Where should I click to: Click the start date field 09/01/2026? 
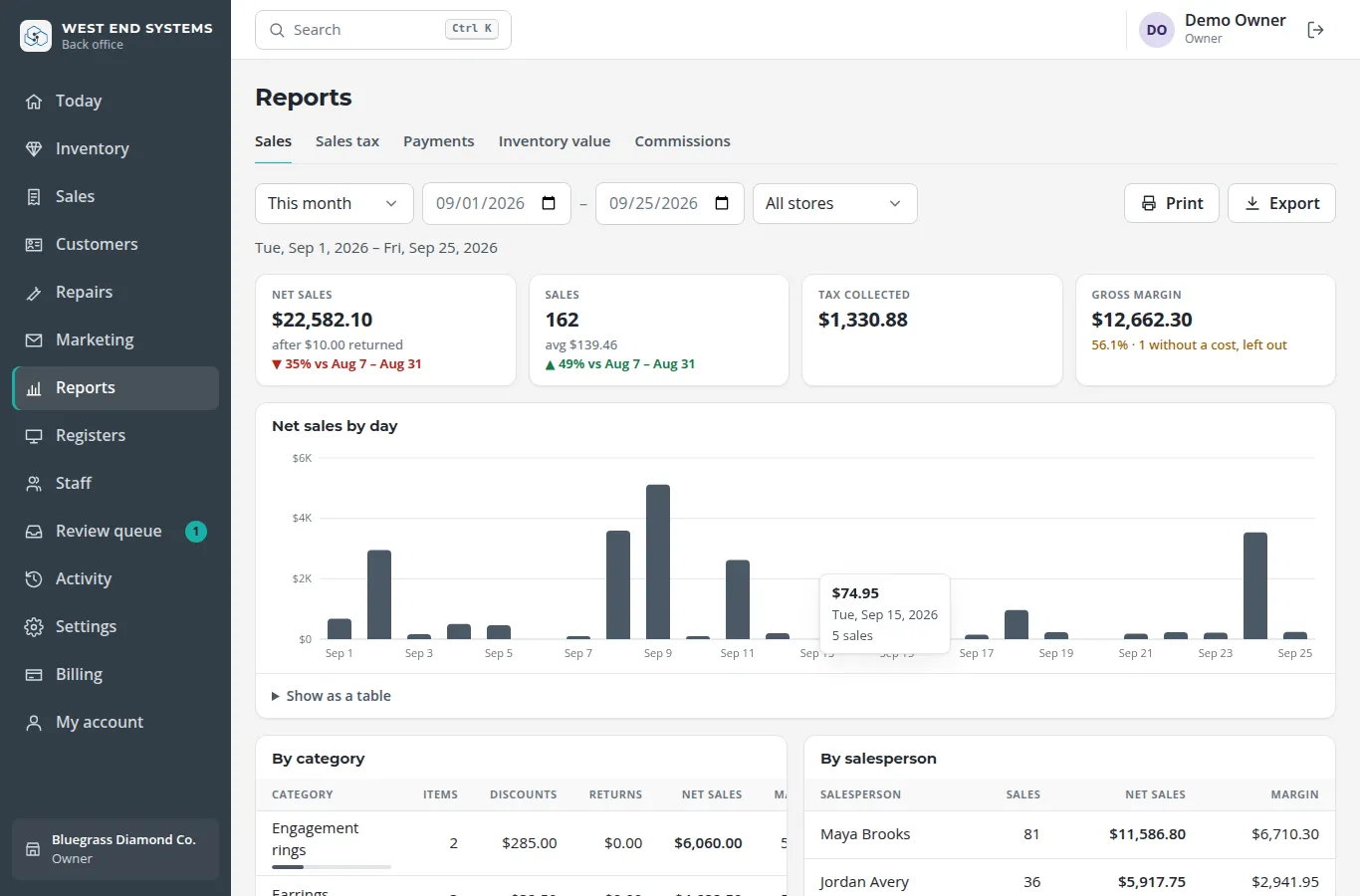pyautogui.click(x=497, y=203)
